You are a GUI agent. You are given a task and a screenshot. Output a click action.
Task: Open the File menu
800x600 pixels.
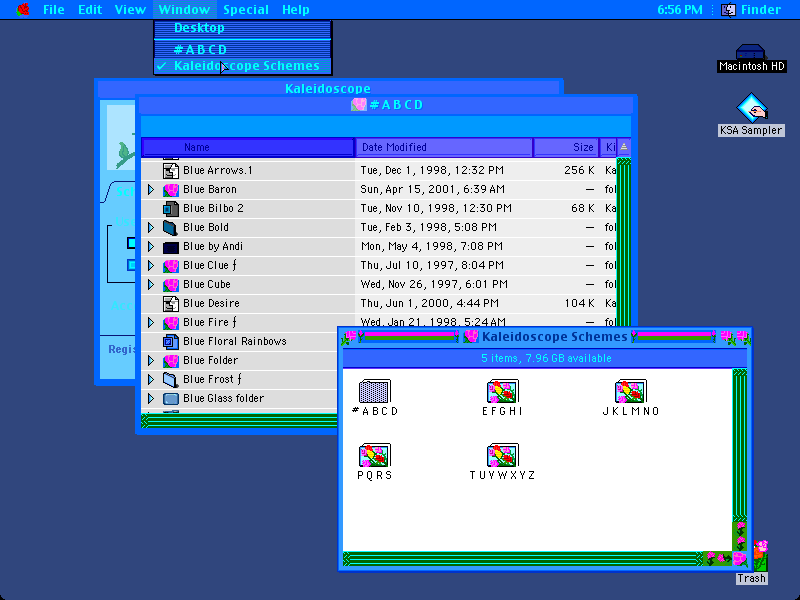click(x=54, y=10)
